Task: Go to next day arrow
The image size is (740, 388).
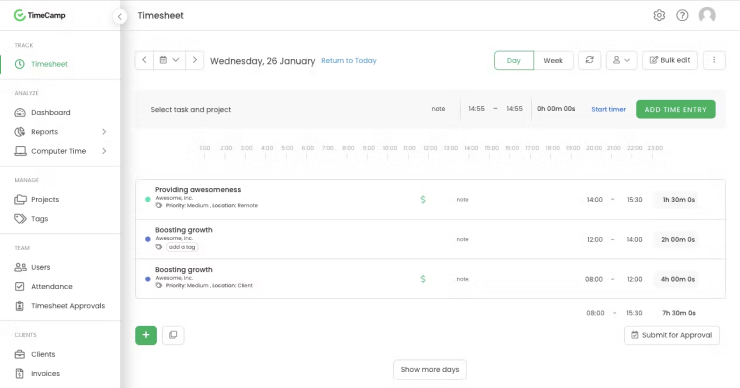Action: point(194,60)
